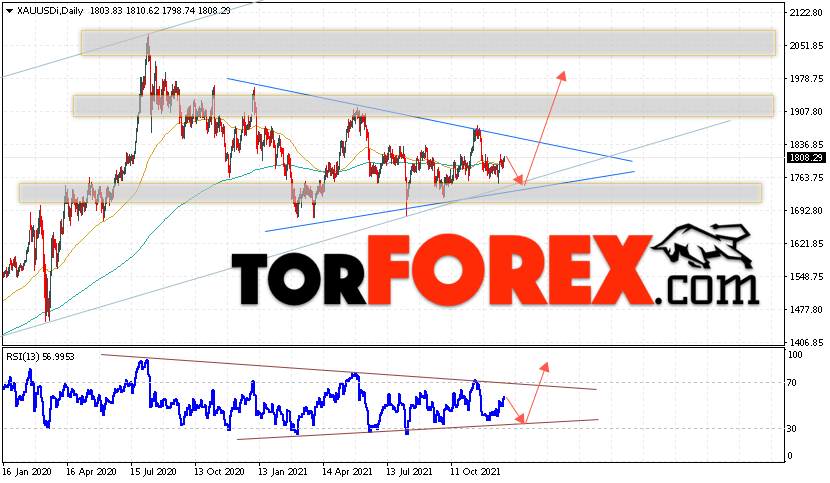This screenshot has height=483, width=830.
Task: Click the 16 Apr 2020 date label
Action: tap(91, 472)
